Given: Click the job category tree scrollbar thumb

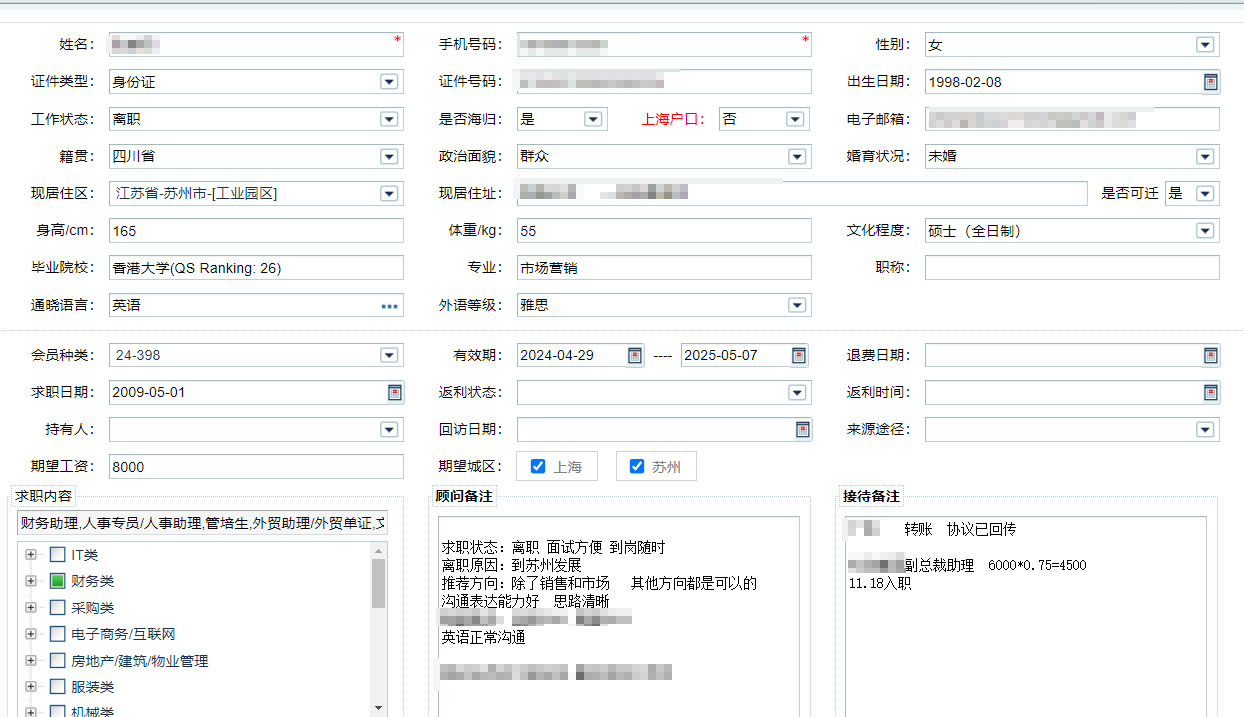Looking at the screenshot, I should click(378, 584).
